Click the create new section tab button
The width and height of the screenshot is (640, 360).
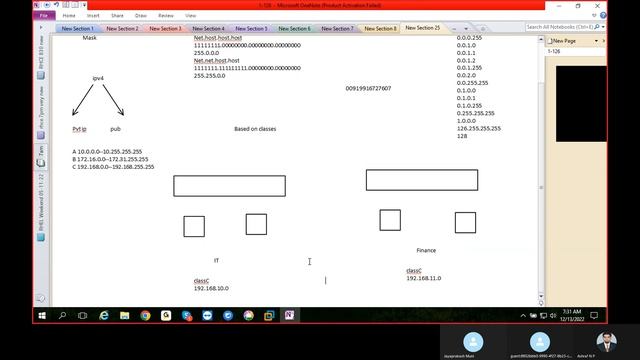483,29
